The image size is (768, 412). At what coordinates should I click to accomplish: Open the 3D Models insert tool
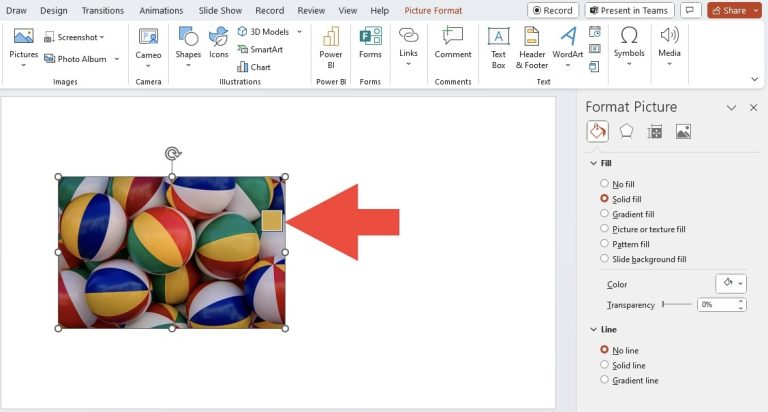click(262, 32)
